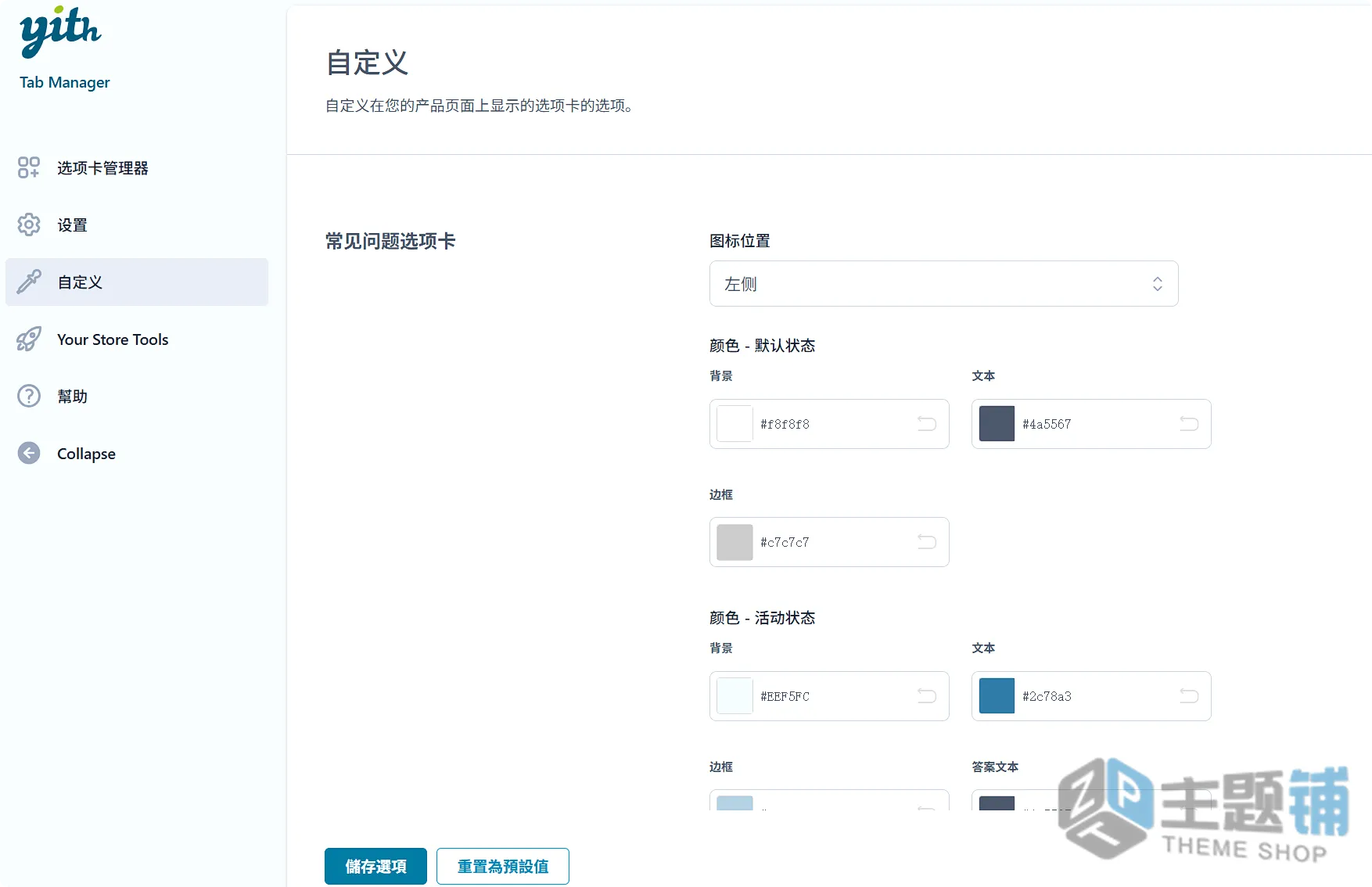The height and width of the screenshot is (887, 1372).
Task: Open active text blue swatch
Action: tap(997, 696)
